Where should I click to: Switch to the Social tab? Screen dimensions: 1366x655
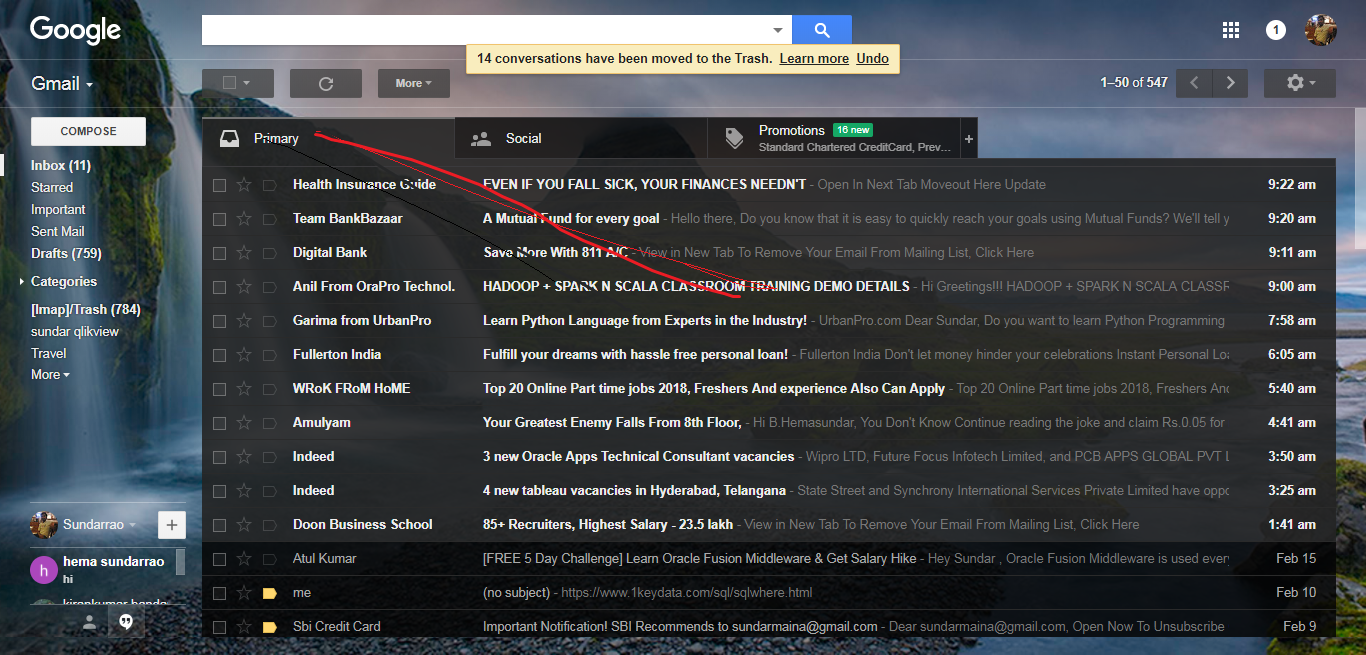pyautogui.click(x=523, y=139)
